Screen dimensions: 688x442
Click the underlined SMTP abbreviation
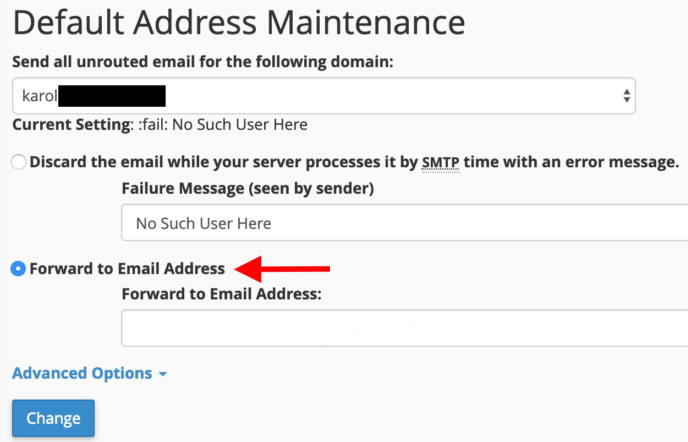click(441, 162)
